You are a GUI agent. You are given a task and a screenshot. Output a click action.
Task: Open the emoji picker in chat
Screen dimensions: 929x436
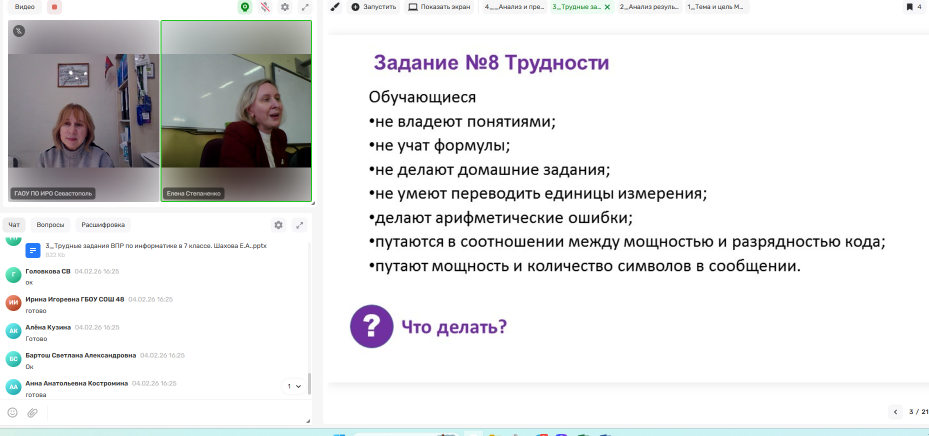13,412
